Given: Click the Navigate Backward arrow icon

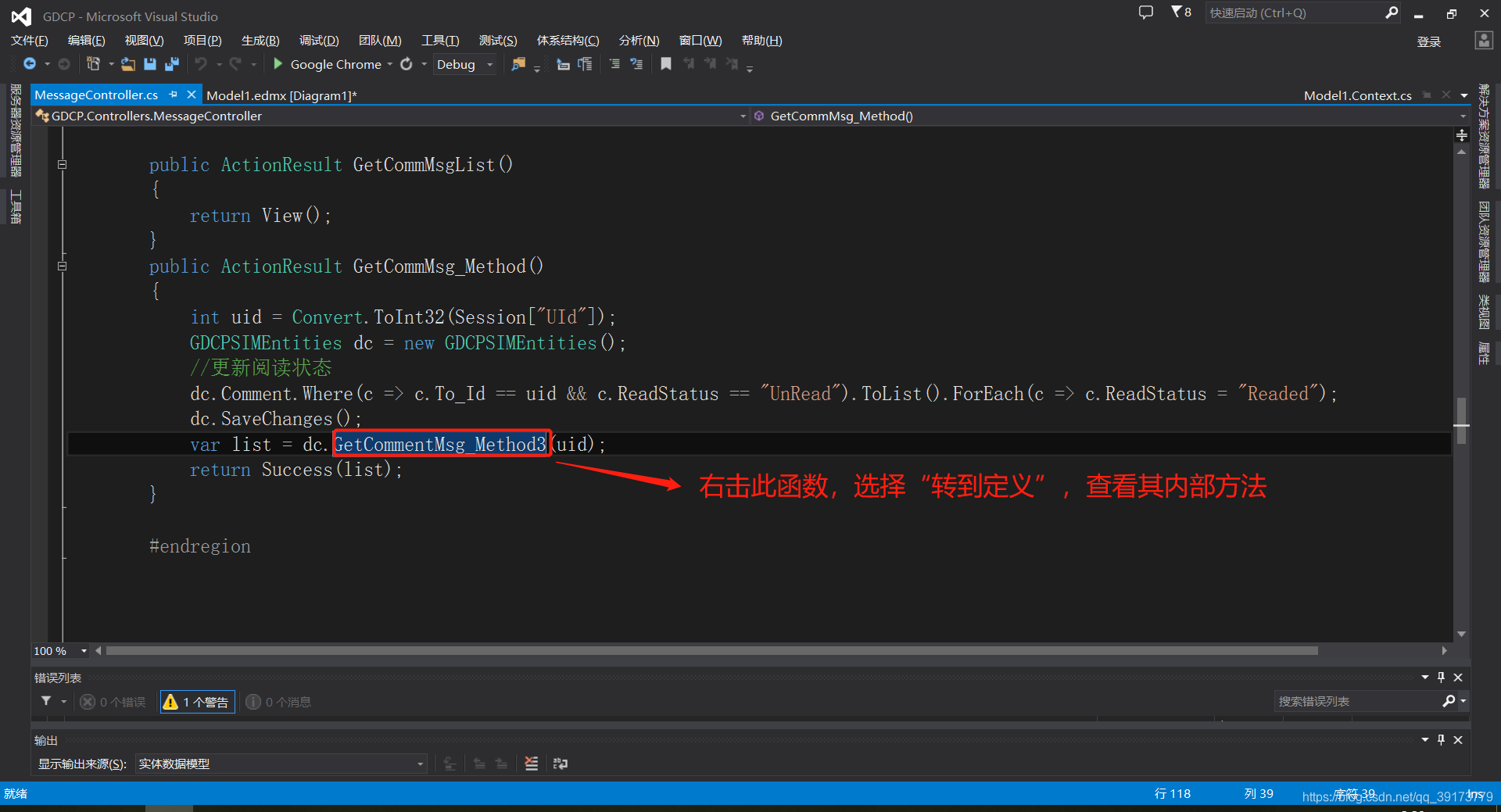Looking at the screenshot, I should pyautogui.click(x=30, y=64).
